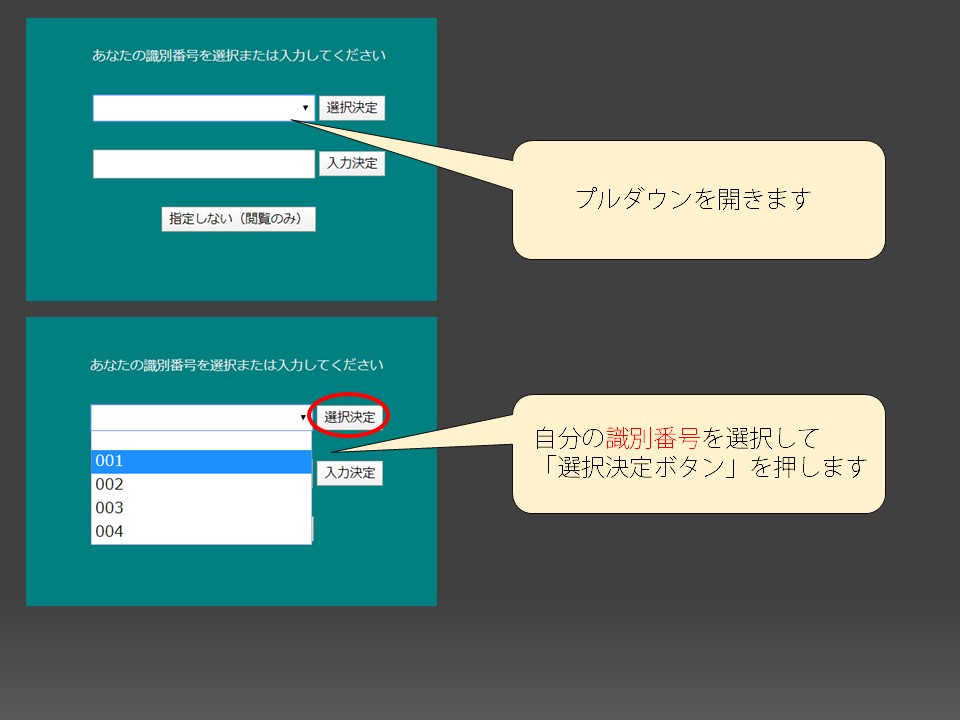Click the 入力決定 button in the top panel
The height and width of the screenshot is (720, 960).
(x=354, y=163)
